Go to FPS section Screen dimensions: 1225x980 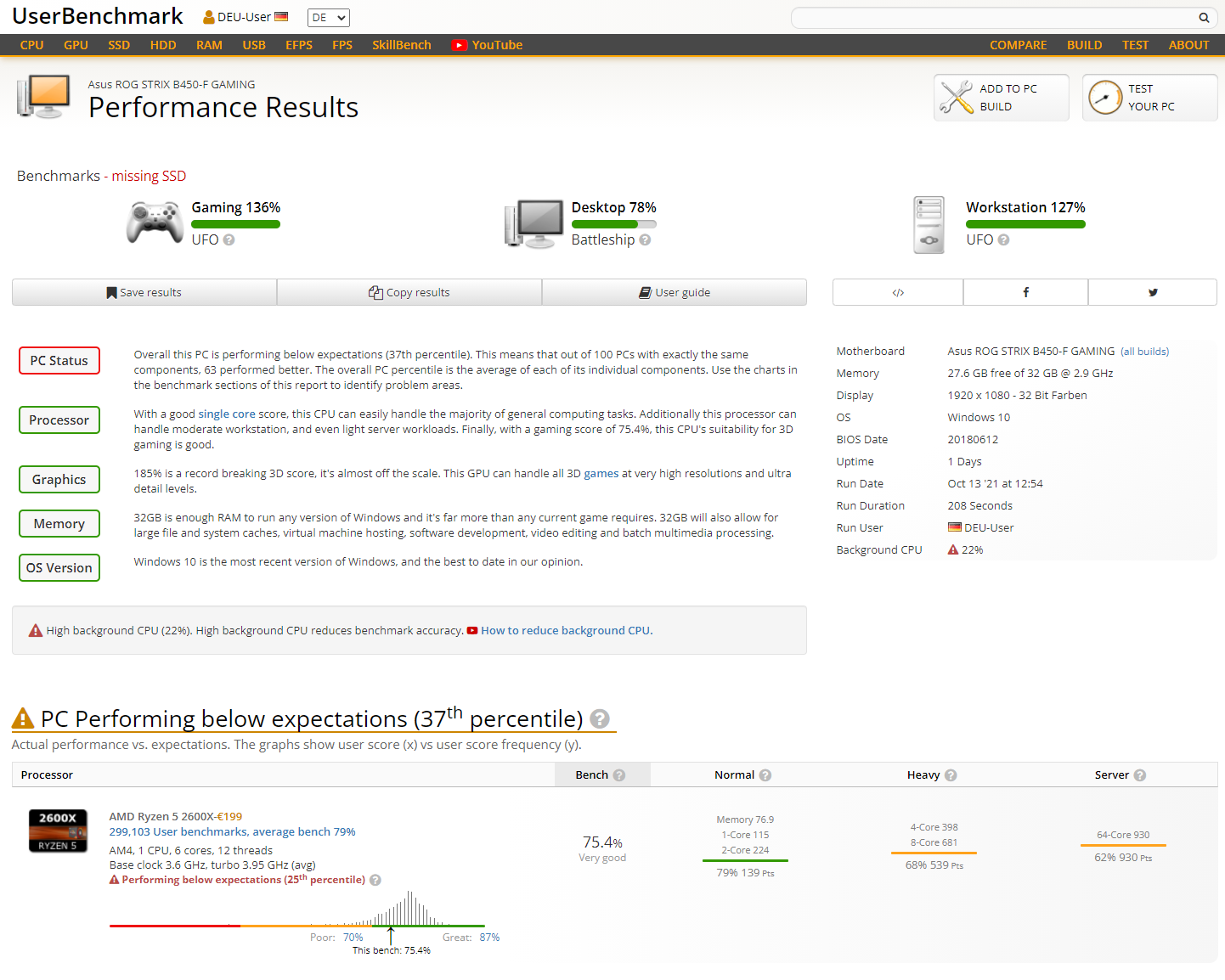click(342, 45)
